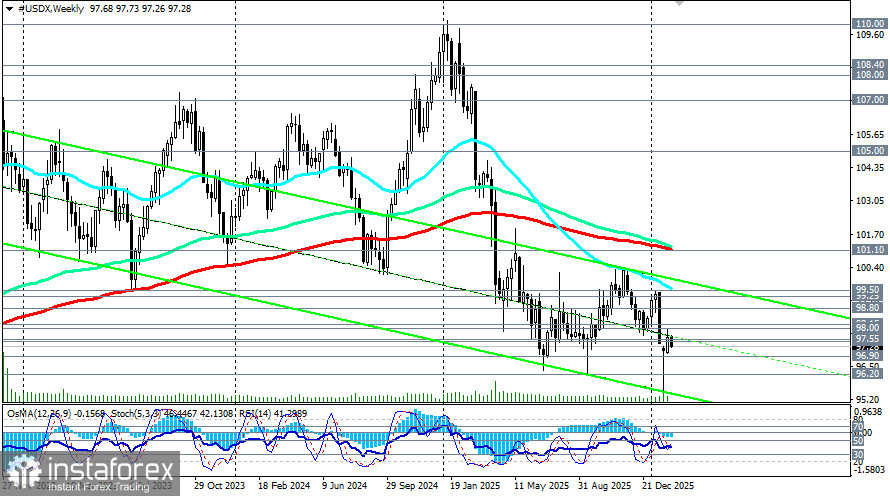Click the 29 Oct 2023 date label
The image size is (890, 496).
point(219,486)
